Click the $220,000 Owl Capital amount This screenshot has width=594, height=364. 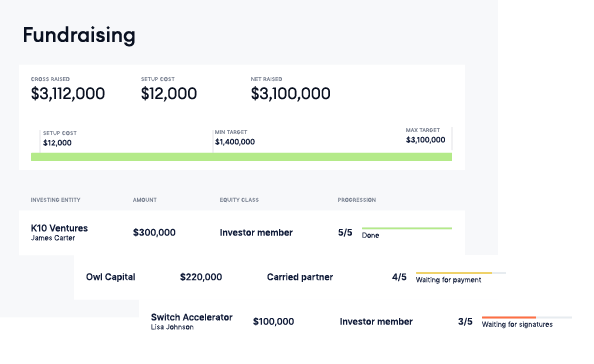(201, 277)
